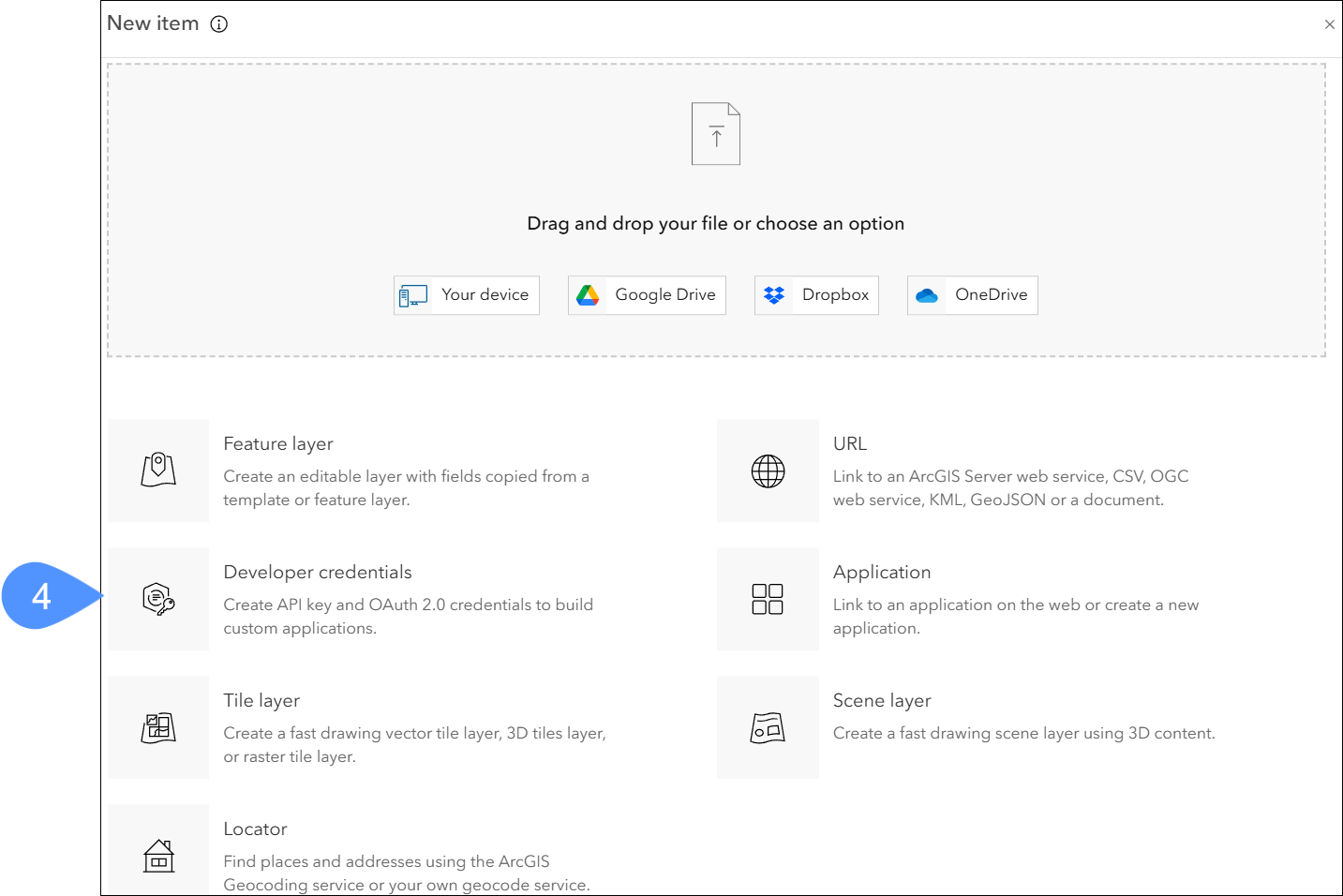
Task: Close the New item dialog
Action: pos(1329,24)
